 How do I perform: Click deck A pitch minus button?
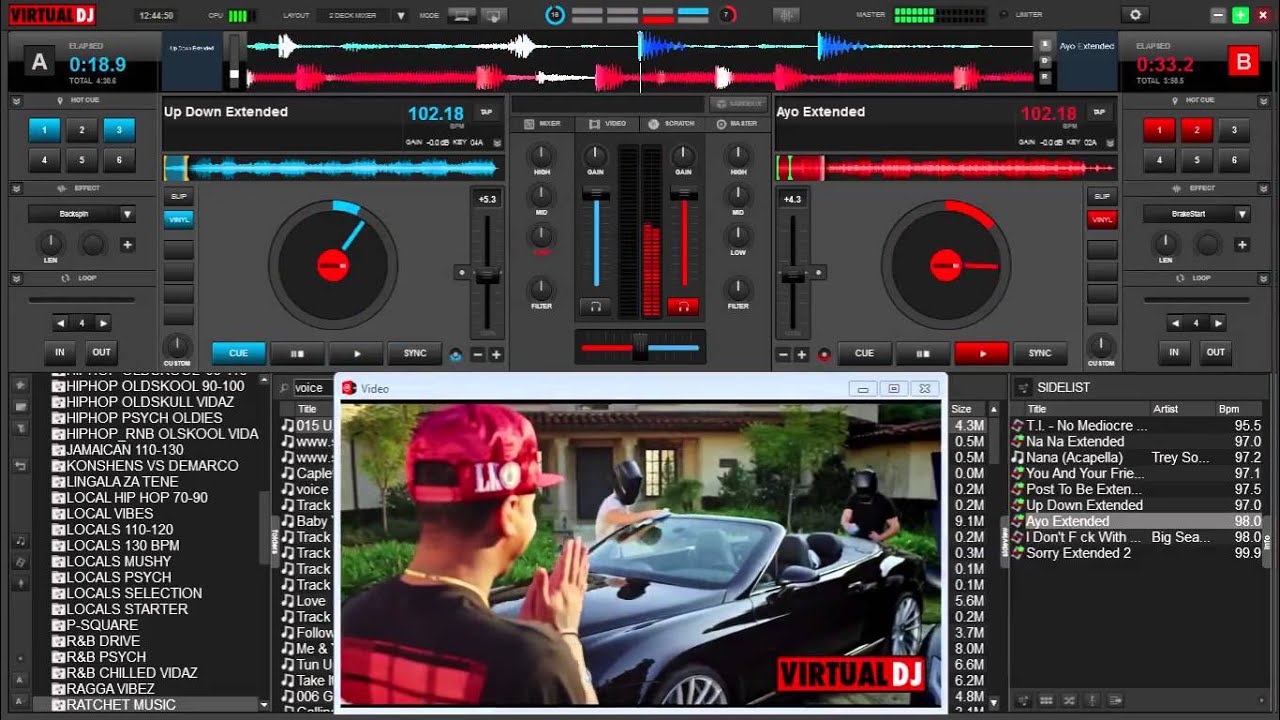click(x=478, y=354)
